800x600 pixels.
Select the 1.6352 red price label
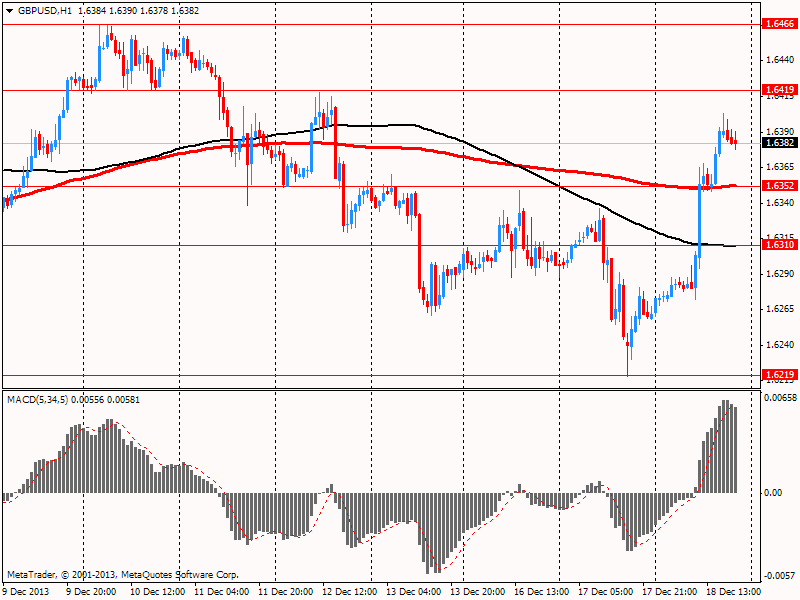point(779,186)
